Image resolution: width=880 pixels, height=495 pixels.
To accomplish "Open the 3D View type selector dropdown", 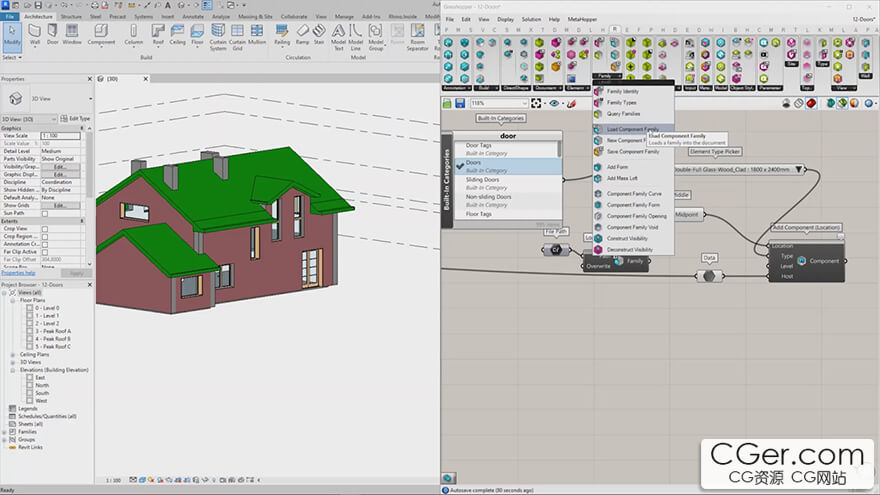I will coord(90,99).
